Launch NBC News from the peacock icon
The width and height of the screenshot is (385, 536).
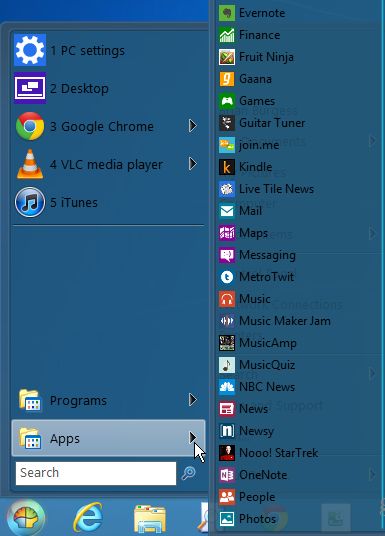(x=227, y=387)
